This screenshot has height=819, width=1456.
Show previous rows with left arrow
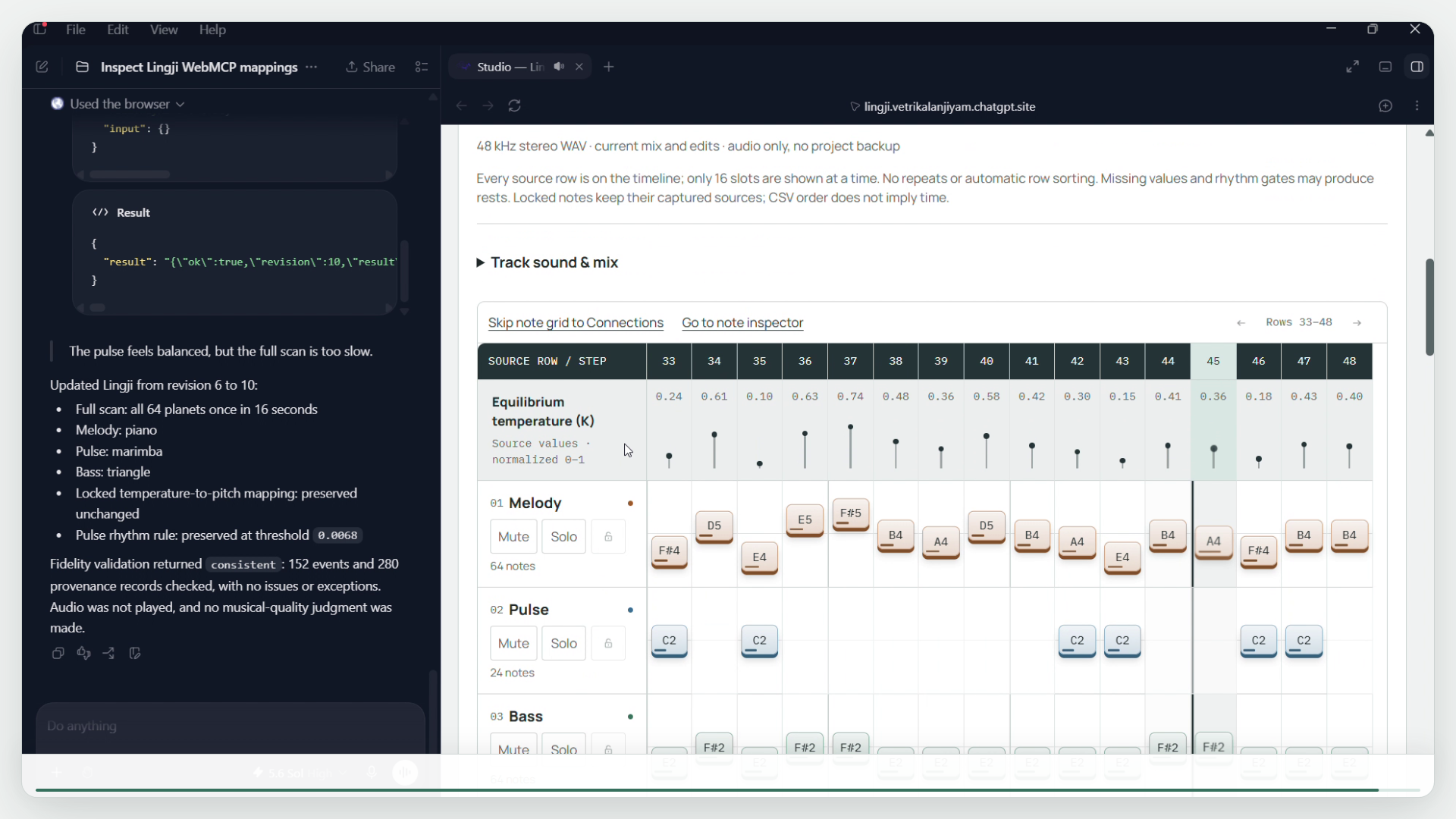click(x=1241, y=322)
